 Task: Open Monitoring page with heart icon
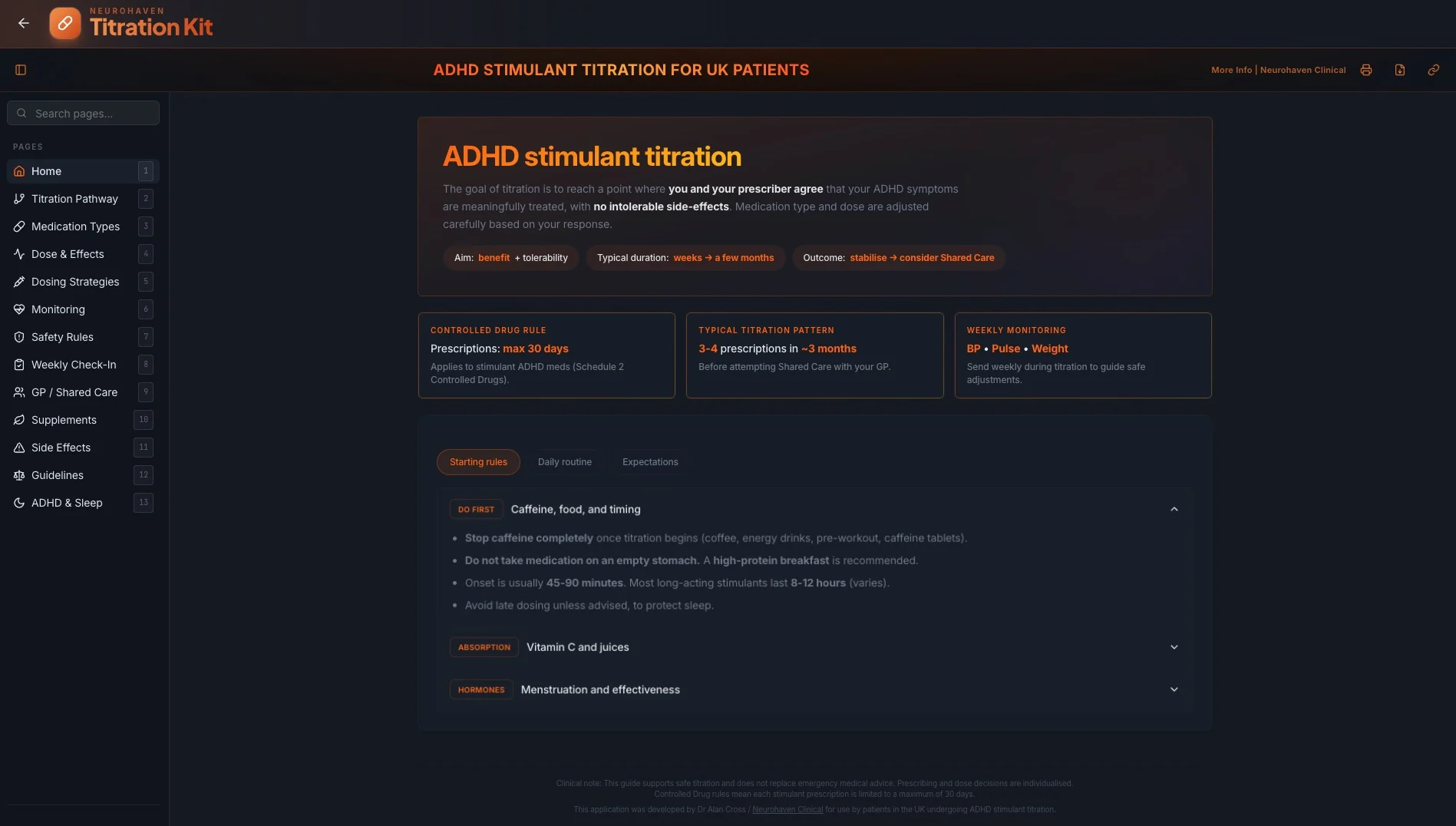83,309
